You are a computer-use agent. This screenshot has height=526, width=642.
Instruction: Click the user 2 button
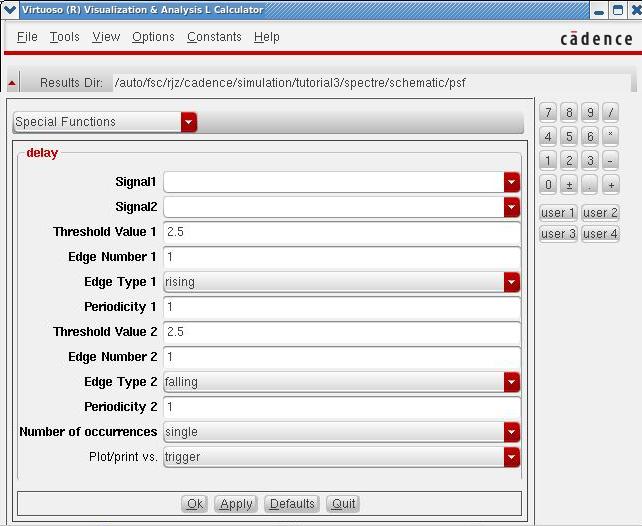(x=600, y=213)
